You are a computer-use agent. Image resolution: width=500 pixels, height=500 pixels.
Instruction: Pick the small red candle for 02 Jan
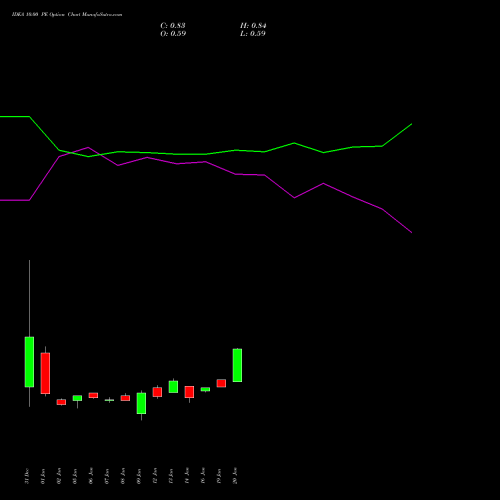(61, 402)
